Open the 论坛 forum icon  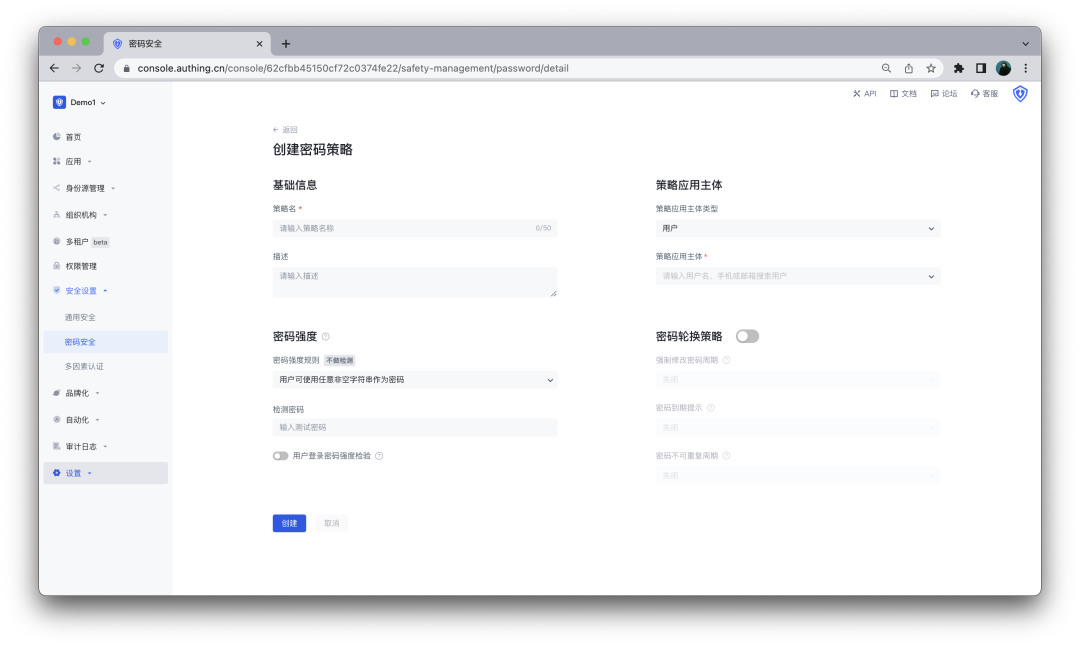click(943, 93)
